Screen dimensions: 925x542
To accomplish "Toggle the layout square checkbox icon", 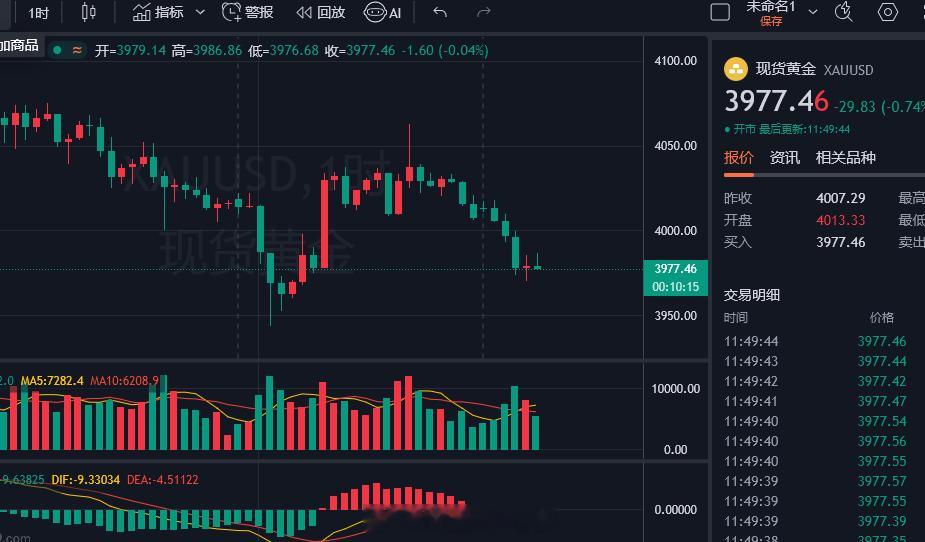I will pyautogui.click(x=720, y=12).
